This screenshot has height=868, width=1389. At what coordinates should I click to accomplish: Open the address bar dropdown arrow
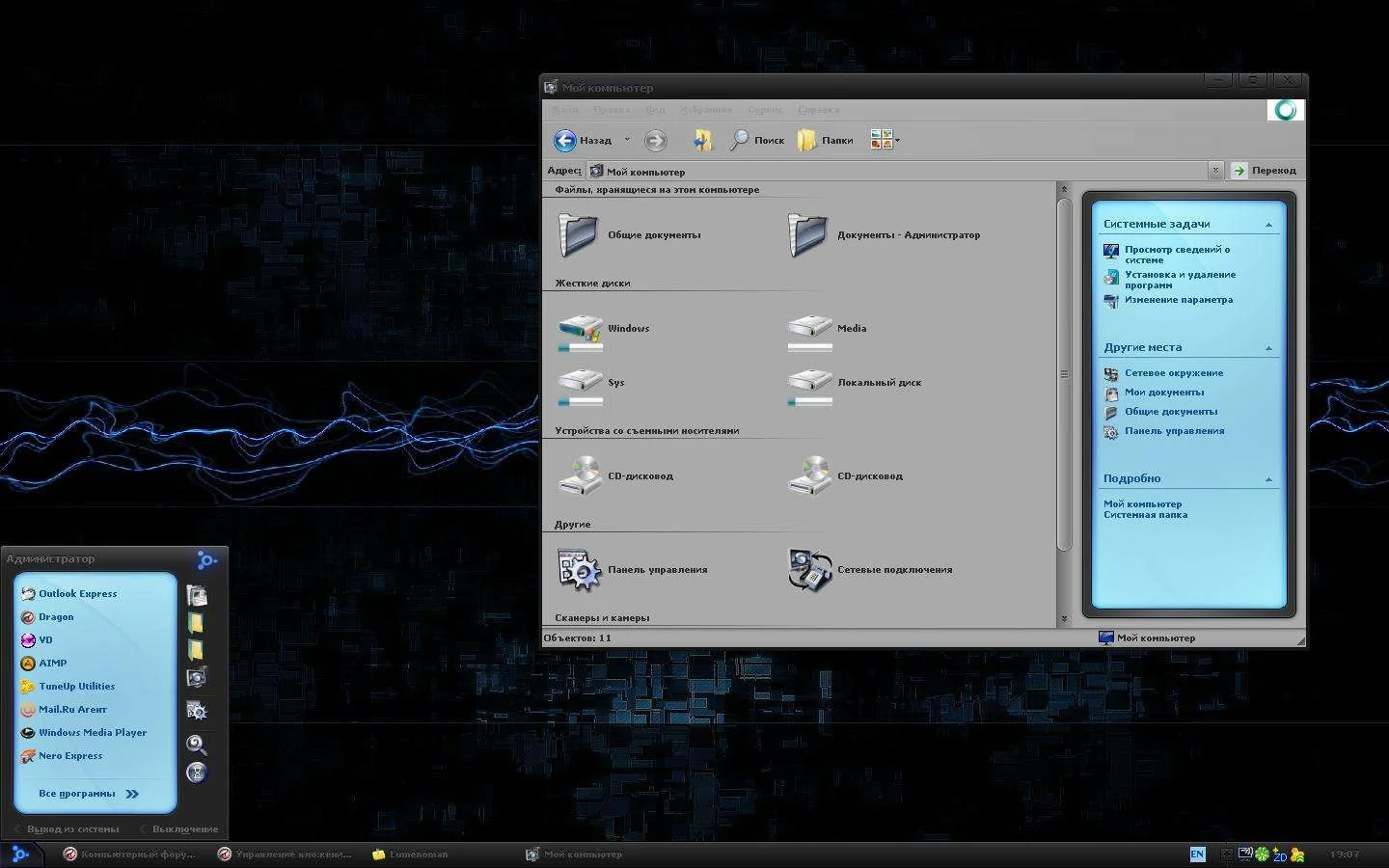pos(1214,171)
